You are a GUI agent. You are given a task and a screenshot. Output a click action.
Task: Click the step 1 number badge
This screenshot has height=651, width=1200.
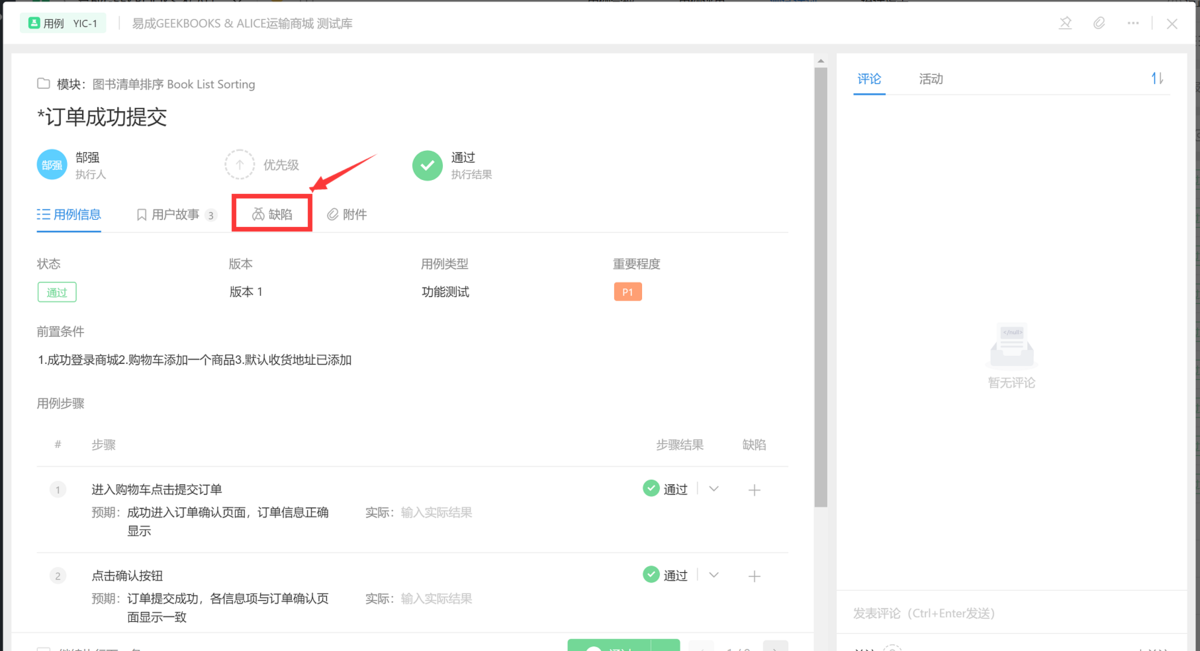point(58,489)
